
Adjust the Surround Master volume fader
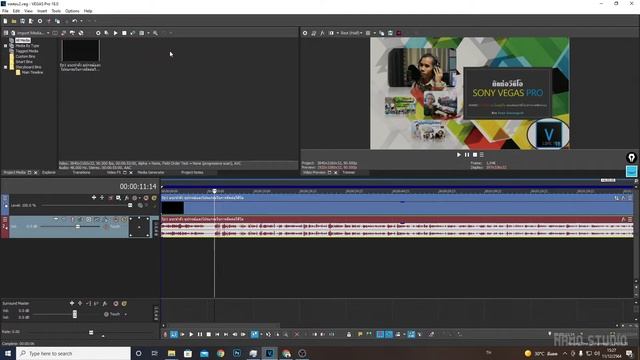[x=75, y=314]
